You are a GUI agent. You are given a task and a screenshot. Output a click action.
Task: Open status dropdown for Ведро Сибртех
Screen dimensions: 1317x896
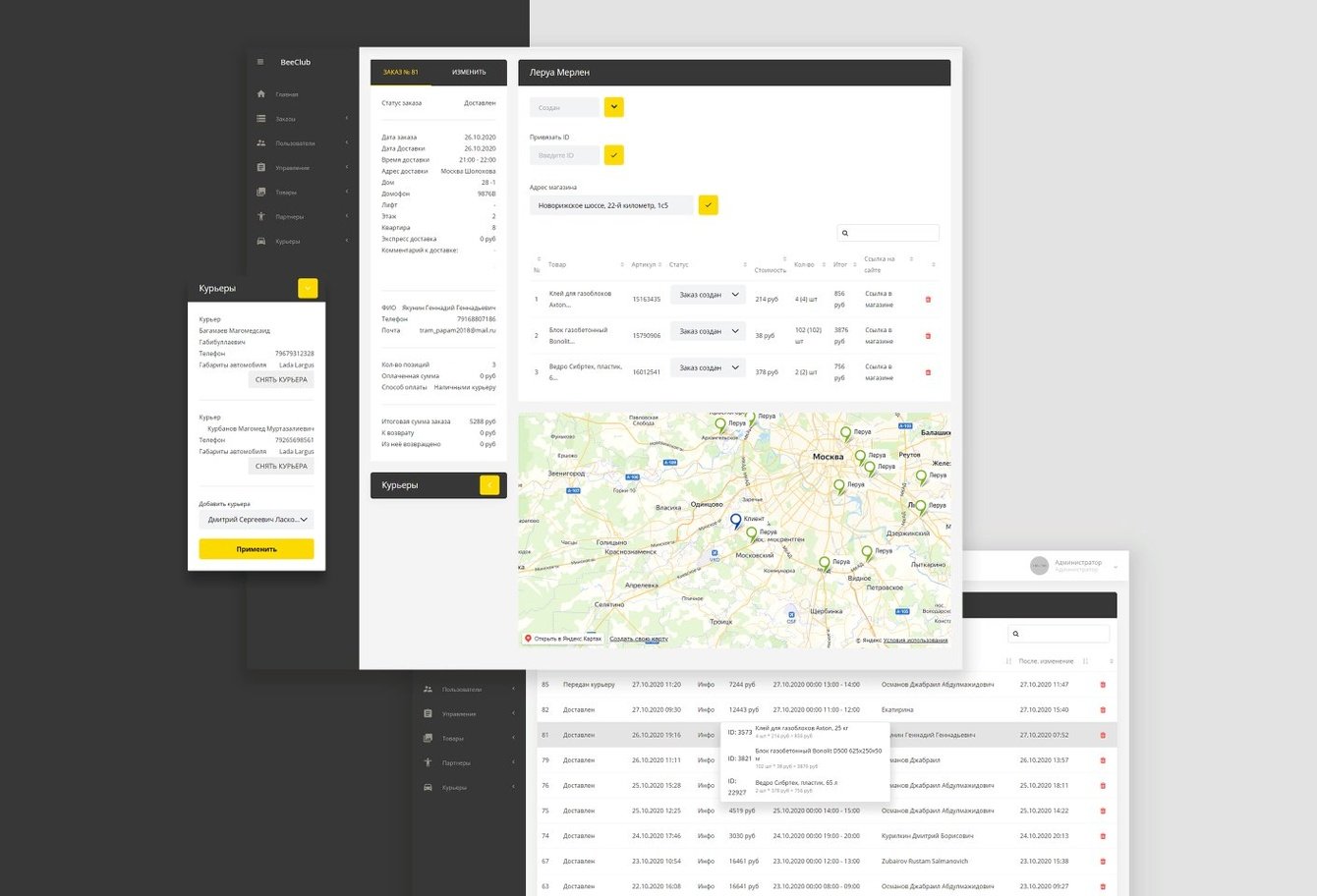708,367
